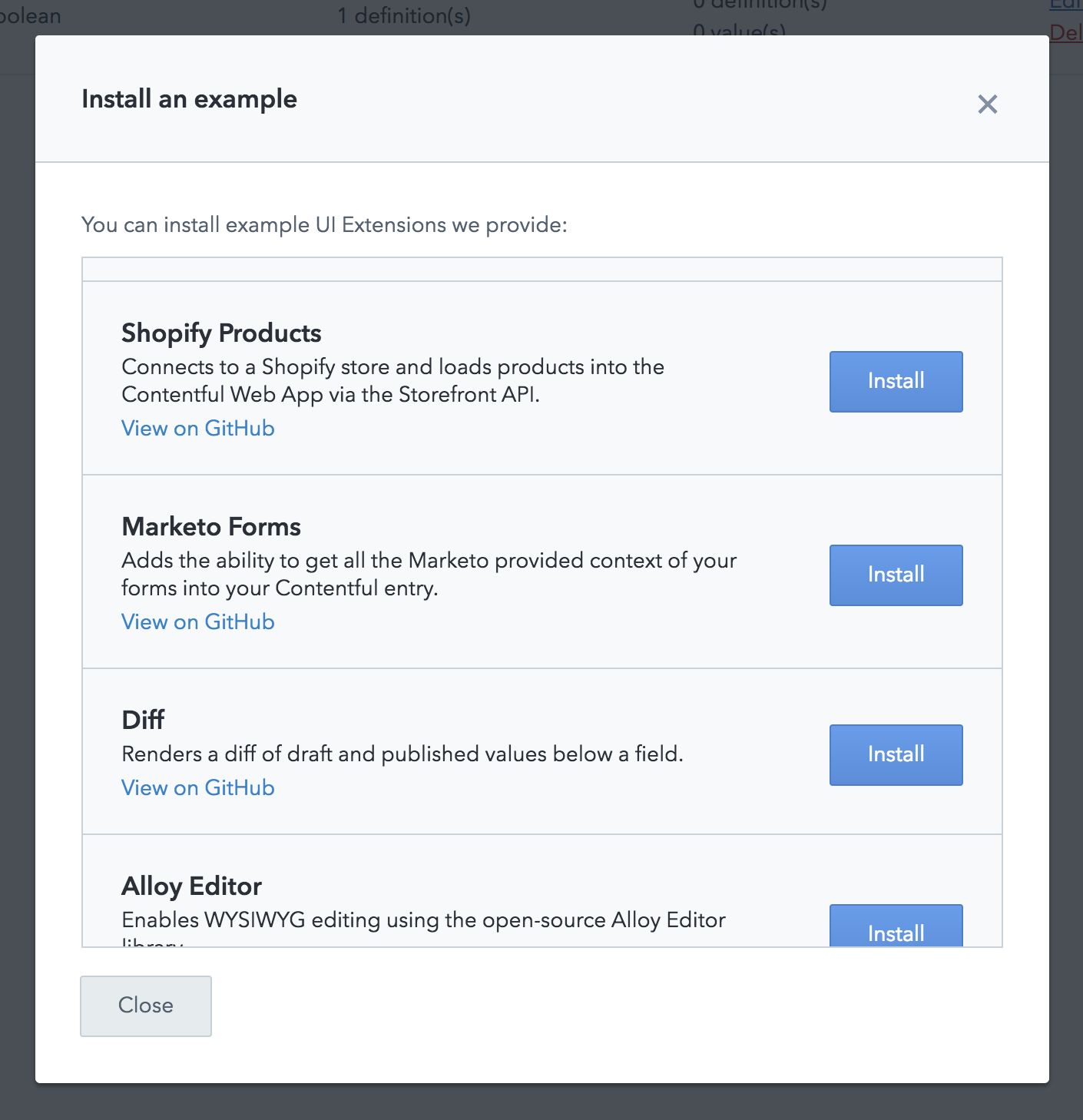Open Diff extension View on GitHub link

pyautogui.click(x=198, y=788)
